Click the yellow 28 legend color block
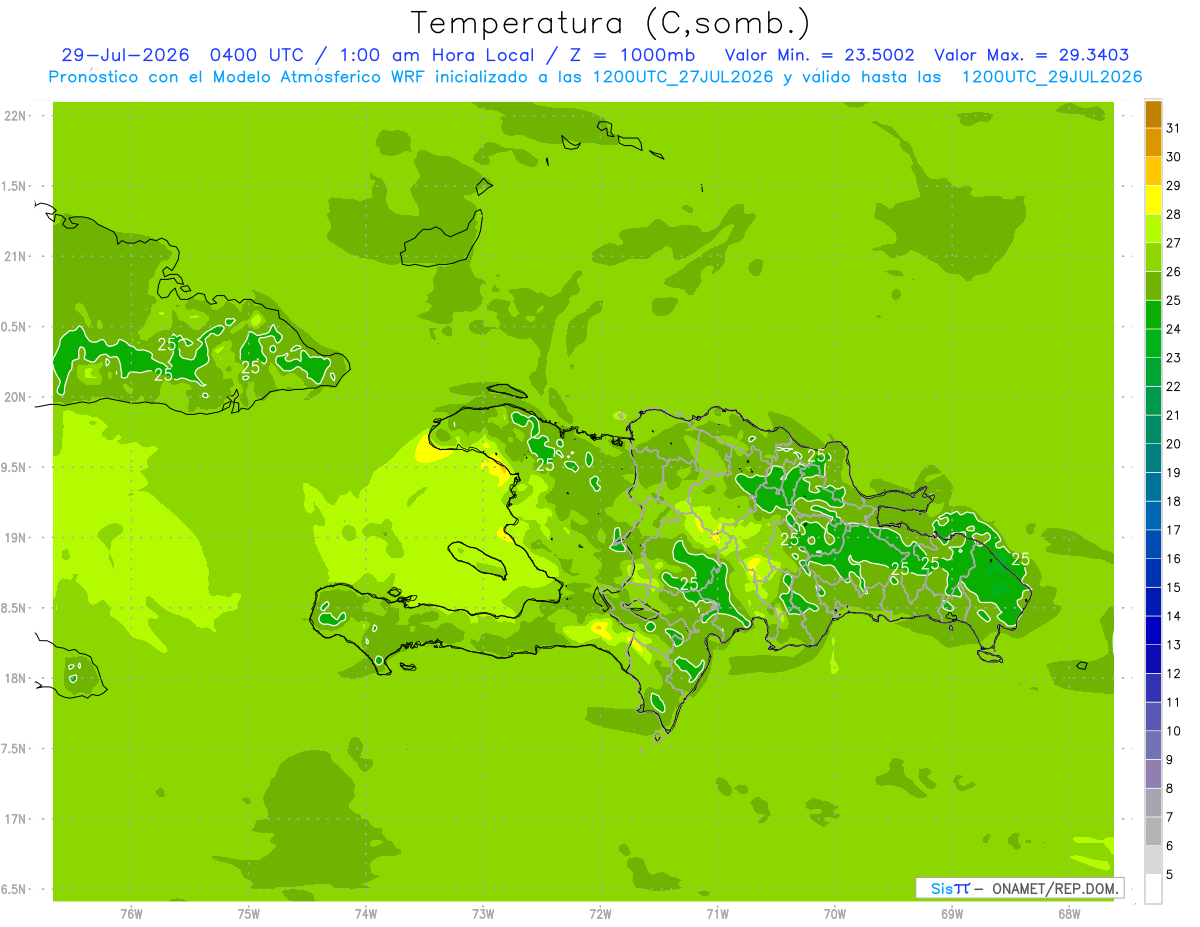The height and width of the screenshot is (927, 1200). (1153, 201)
